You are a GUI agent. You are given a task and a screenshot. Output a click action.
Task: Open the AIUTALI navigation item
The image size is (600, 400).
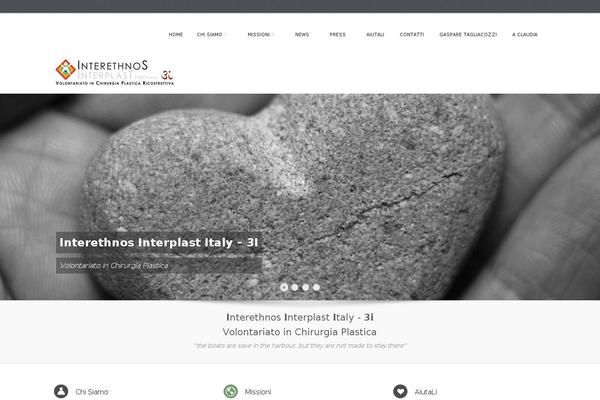(375, 34)
